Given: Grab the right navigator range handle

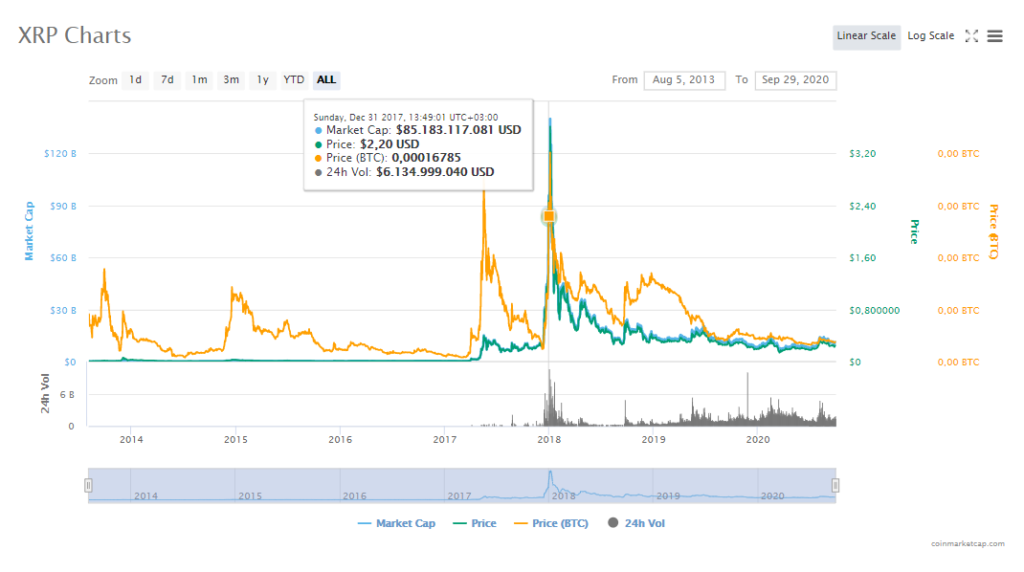Looking at the screenshot, I should [x=835, y=485].
